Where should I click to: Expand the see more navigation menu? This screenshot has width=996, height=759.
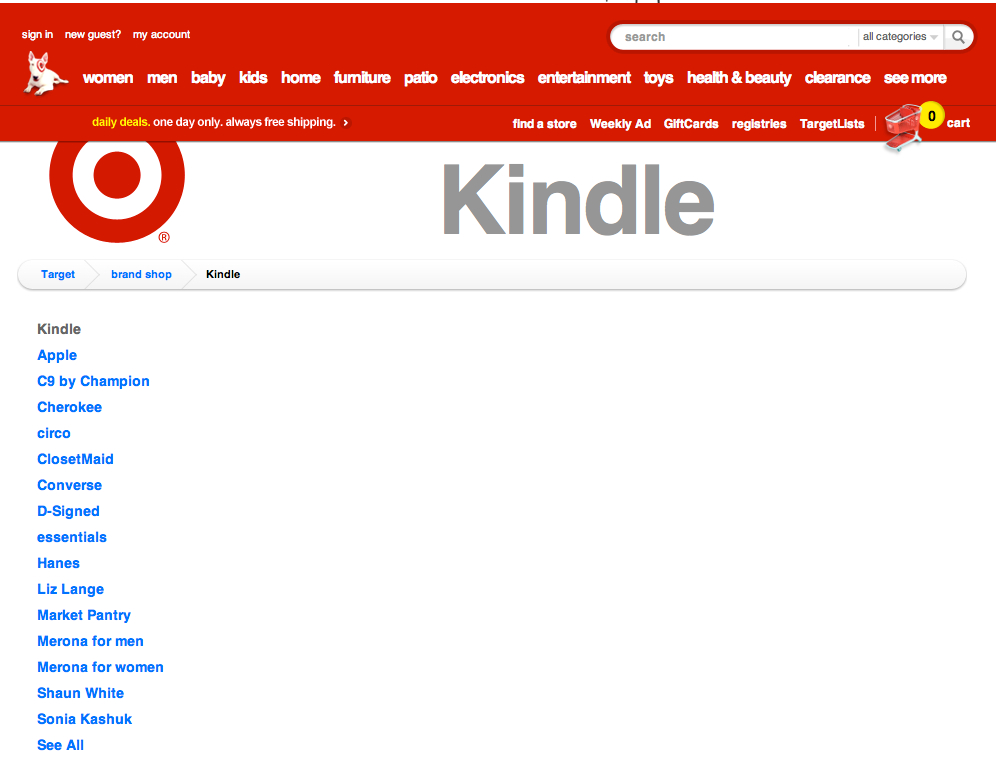914,77
